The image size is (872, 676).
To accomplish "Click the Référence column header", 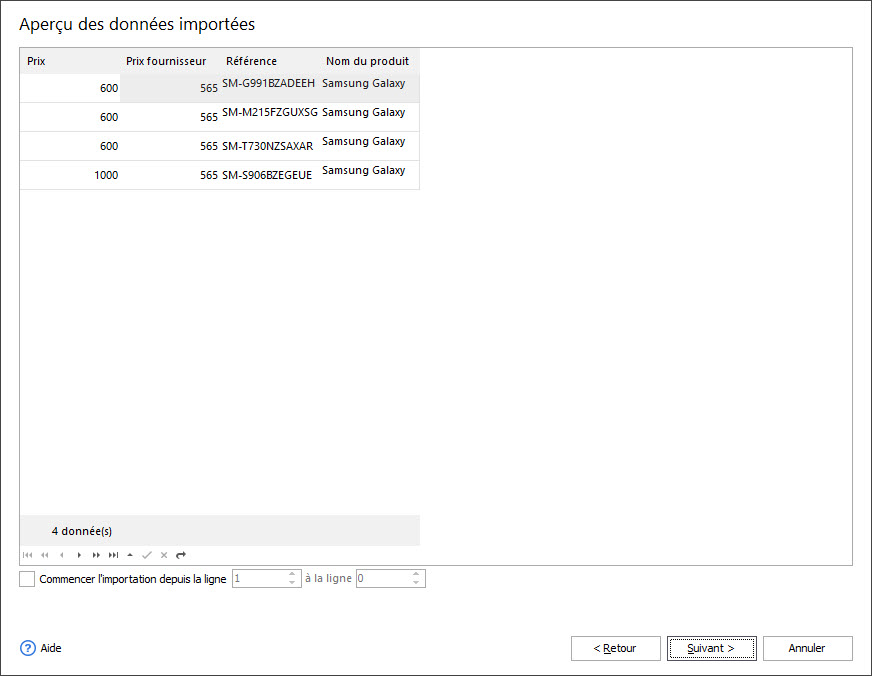I will click(x=270, y=61).
